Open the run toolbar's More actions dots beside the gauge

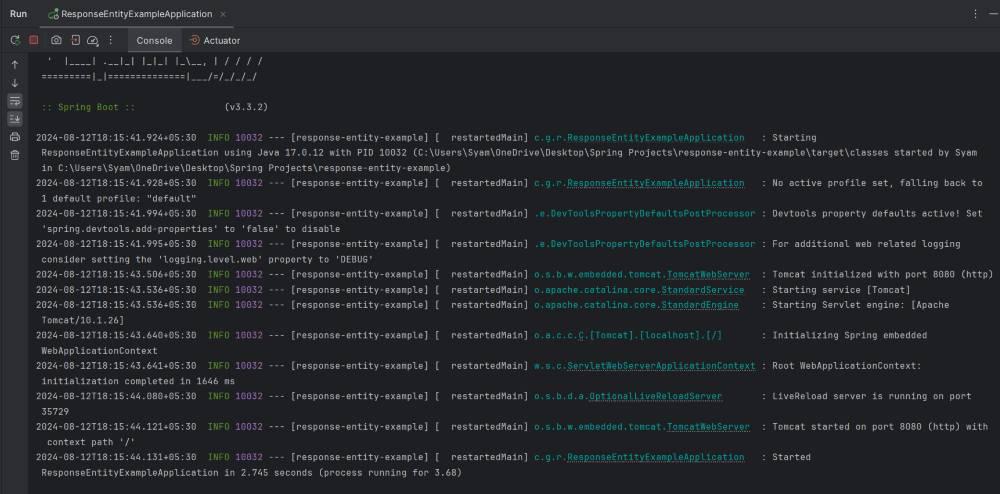click(110, 40)
